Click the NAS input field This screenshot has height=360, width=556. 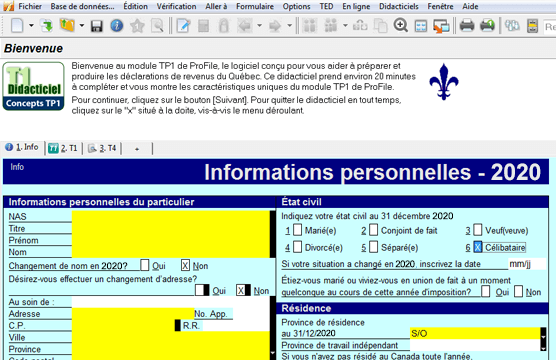(171, 216)
